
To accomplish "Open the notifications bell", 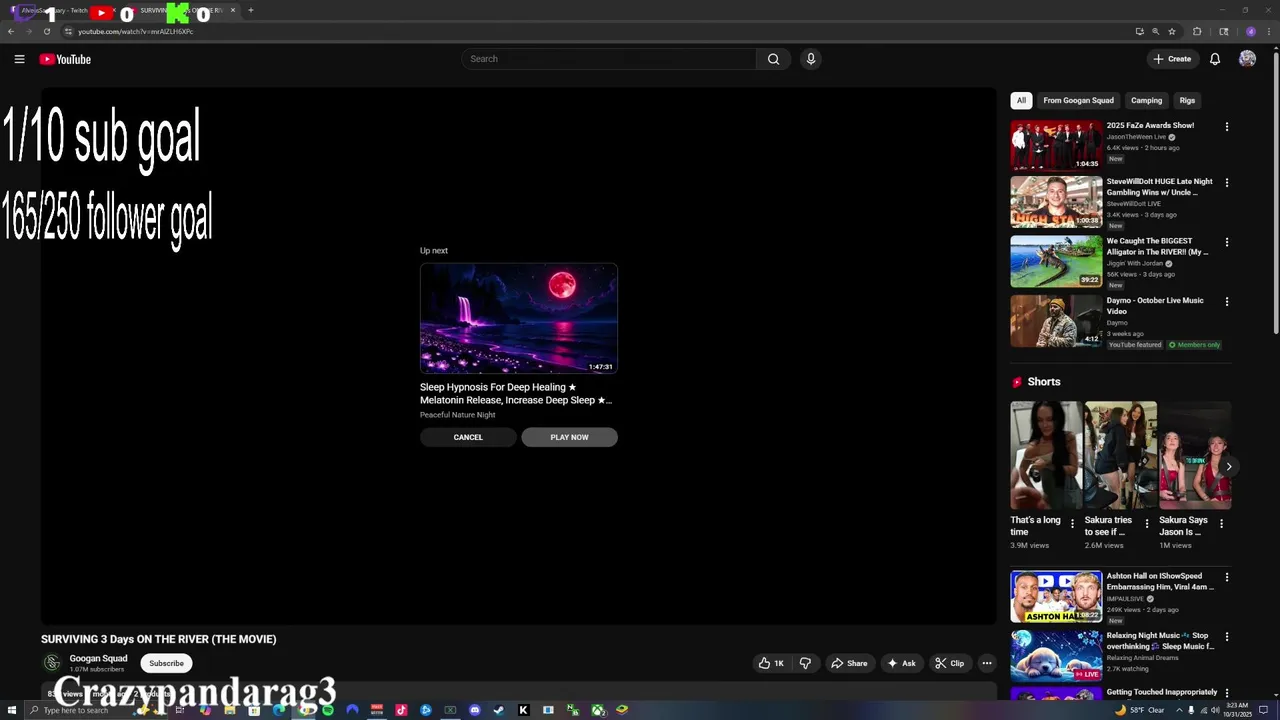I will pos(1215,59).
